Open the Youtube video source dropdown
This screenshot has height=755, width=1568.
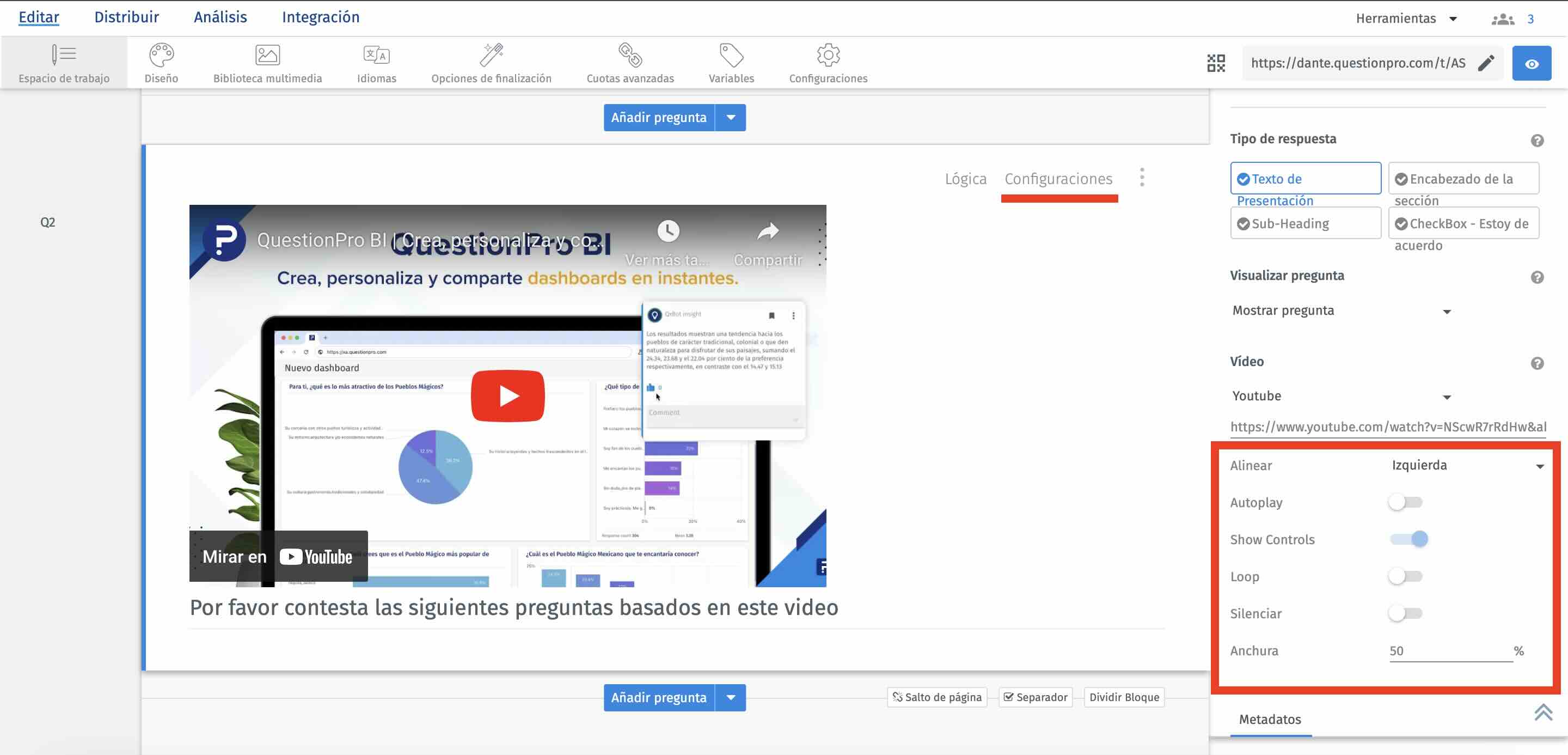1342,397
